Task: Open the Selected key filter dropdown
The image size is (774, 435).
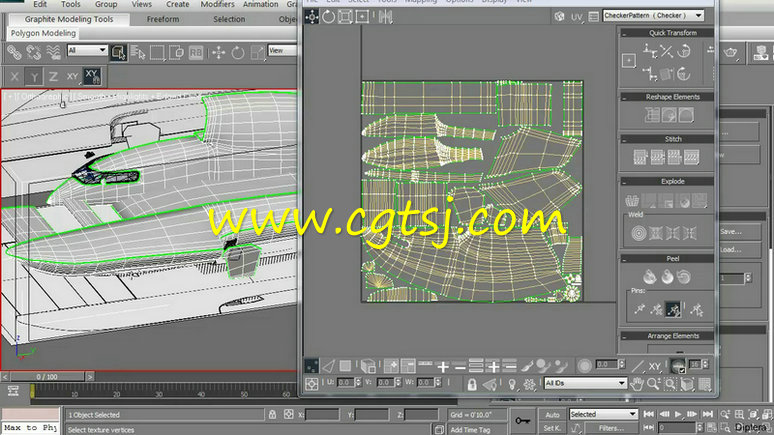Action: [x=603, y=414]
